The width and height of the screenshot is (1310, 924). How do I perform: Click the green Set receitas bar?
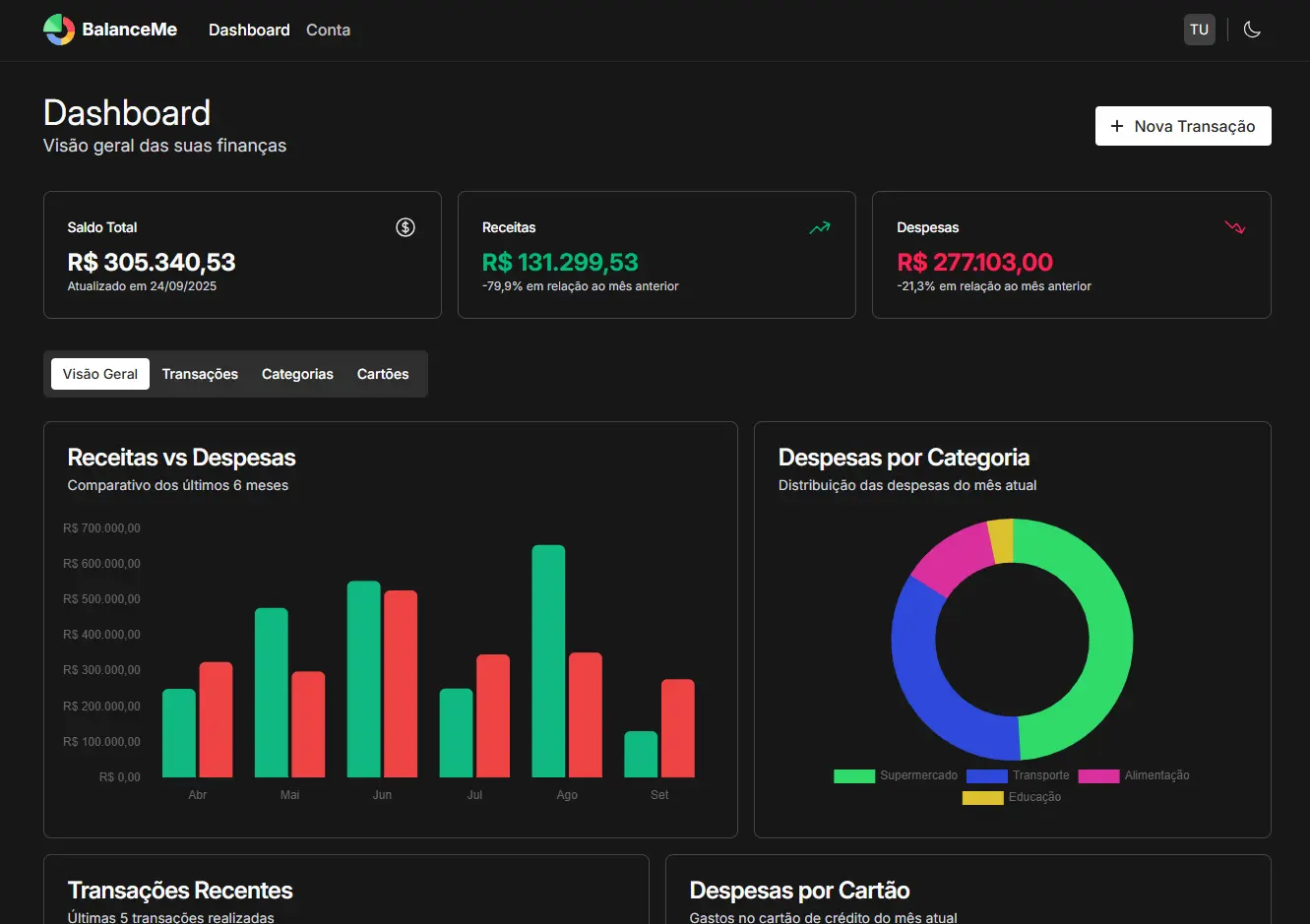click(x=641, y=754)
